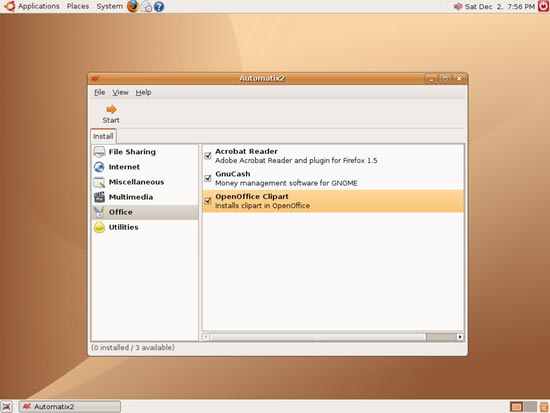Open the View menu in Automatix2
The image size is (550, 413).
pyautogui.click(x=120, y=92)
